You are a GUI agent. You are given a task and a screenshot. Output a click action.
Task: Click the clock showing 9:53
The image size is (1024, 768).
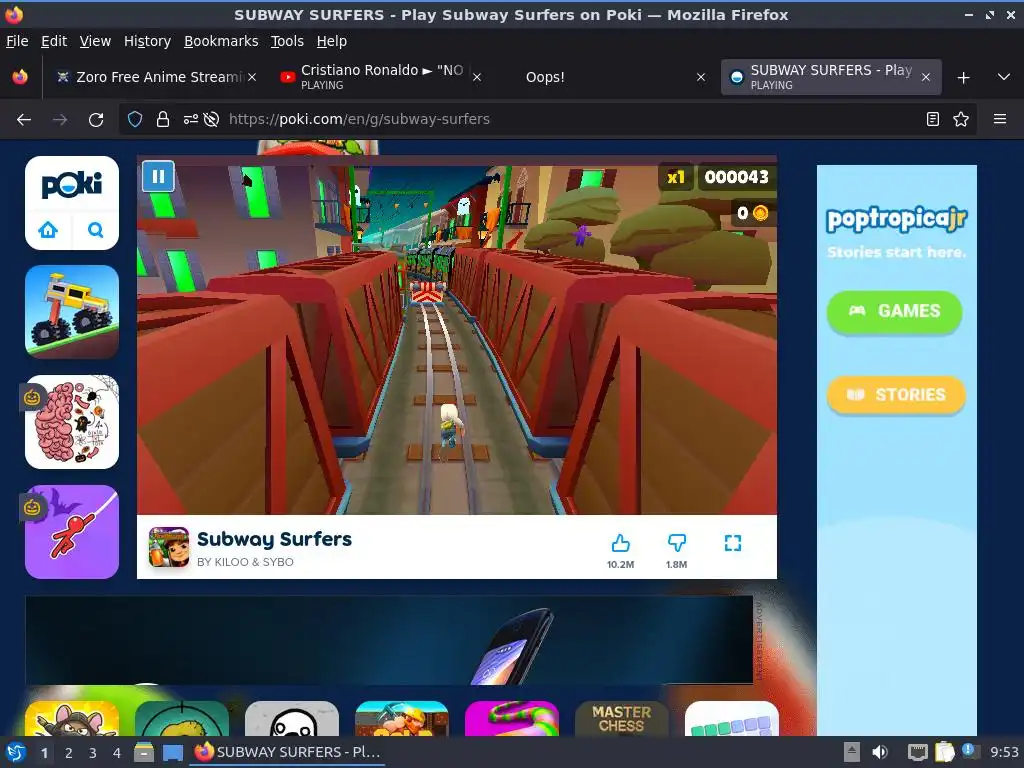click(1004, 752)
